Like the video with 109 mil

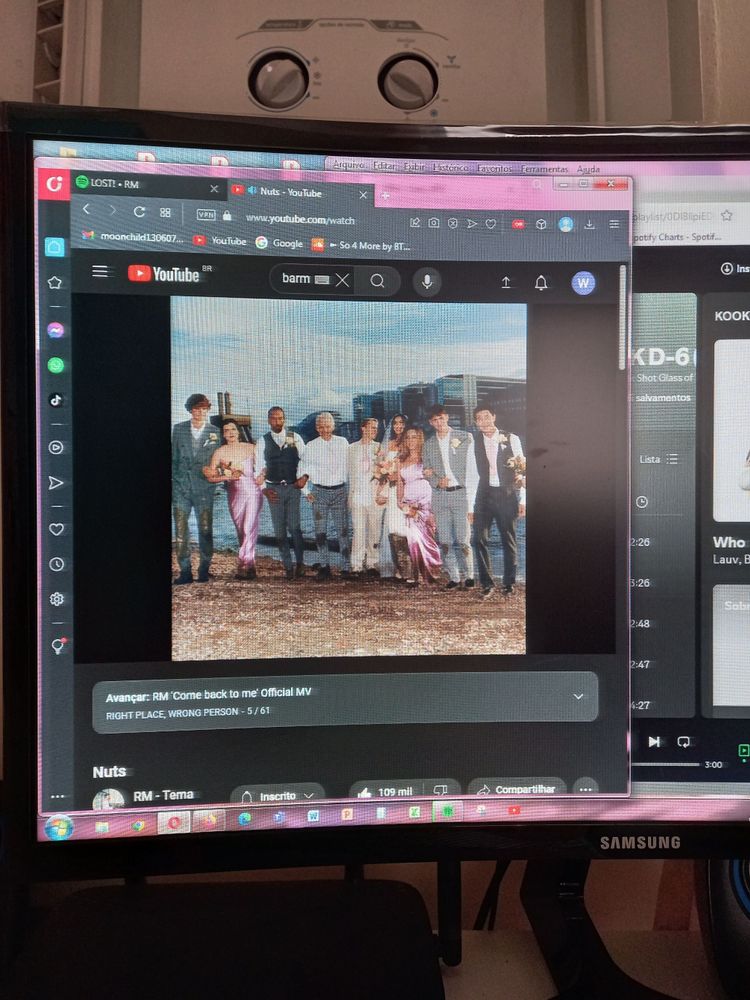pyautogui.click(x=386, y=791)
